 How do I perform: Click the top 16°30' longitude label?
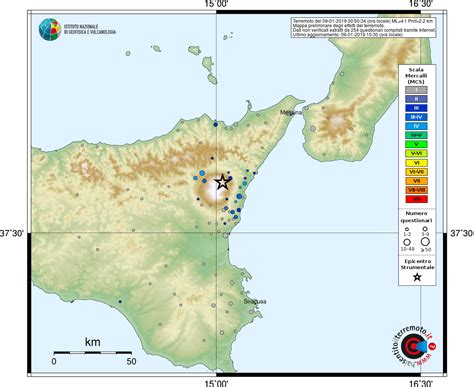(421, 4)
